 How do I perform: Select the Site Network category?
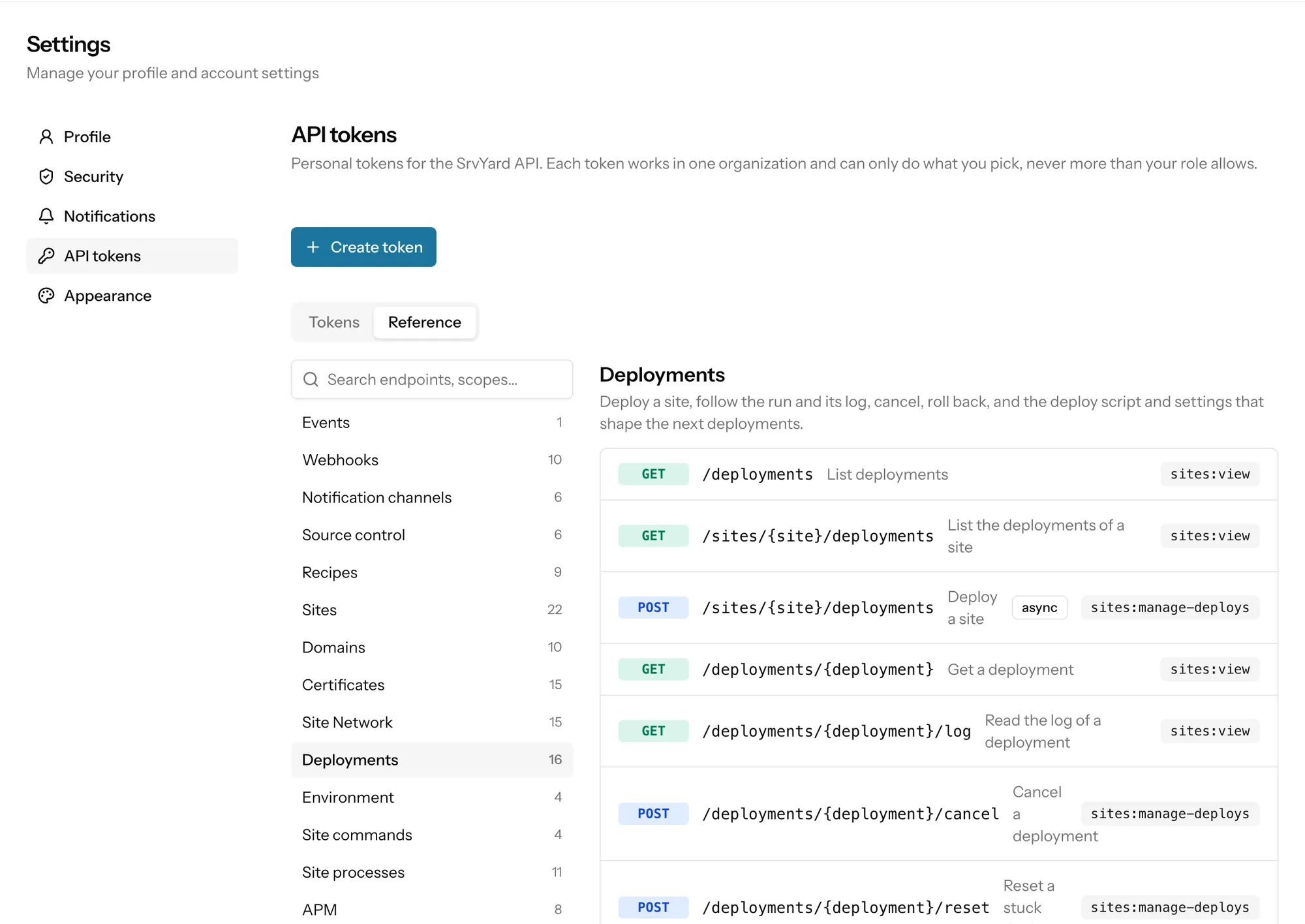pyautogui.click(x=432, y=723)
